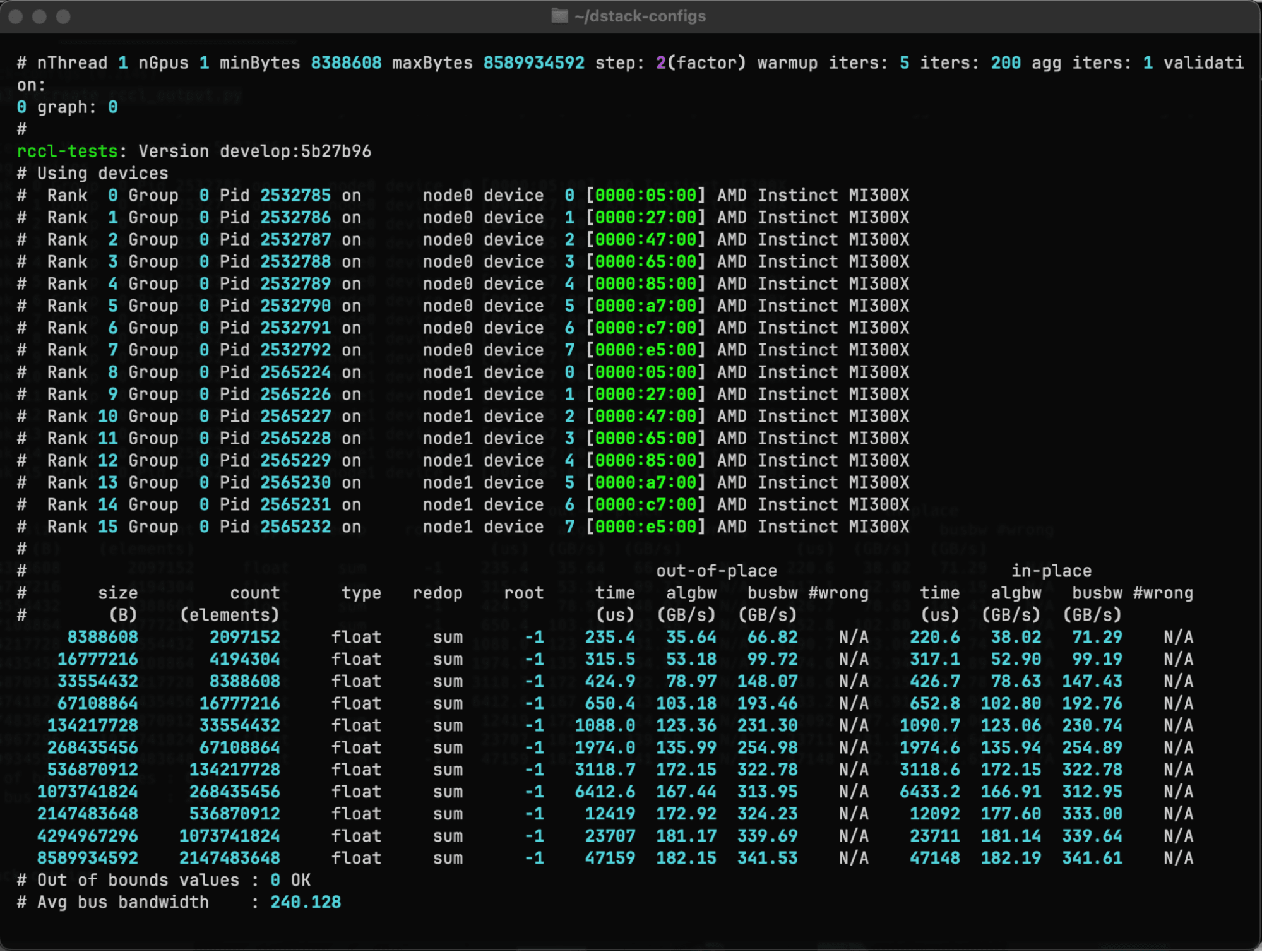Click the green zoom window button
Screen dimensions: 1262x952
coord(63,16)
